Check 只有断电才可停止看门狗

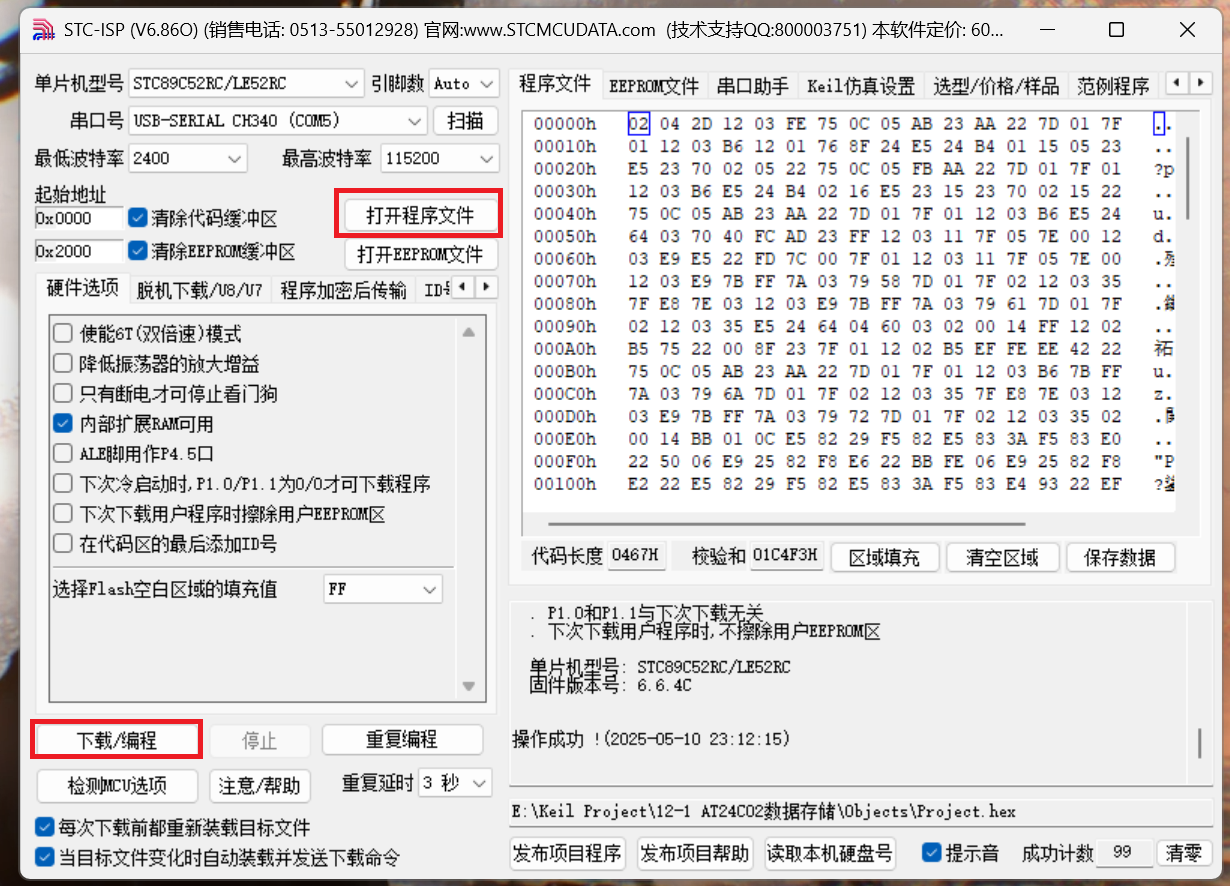pyautogui.click(x=63, y=394)
